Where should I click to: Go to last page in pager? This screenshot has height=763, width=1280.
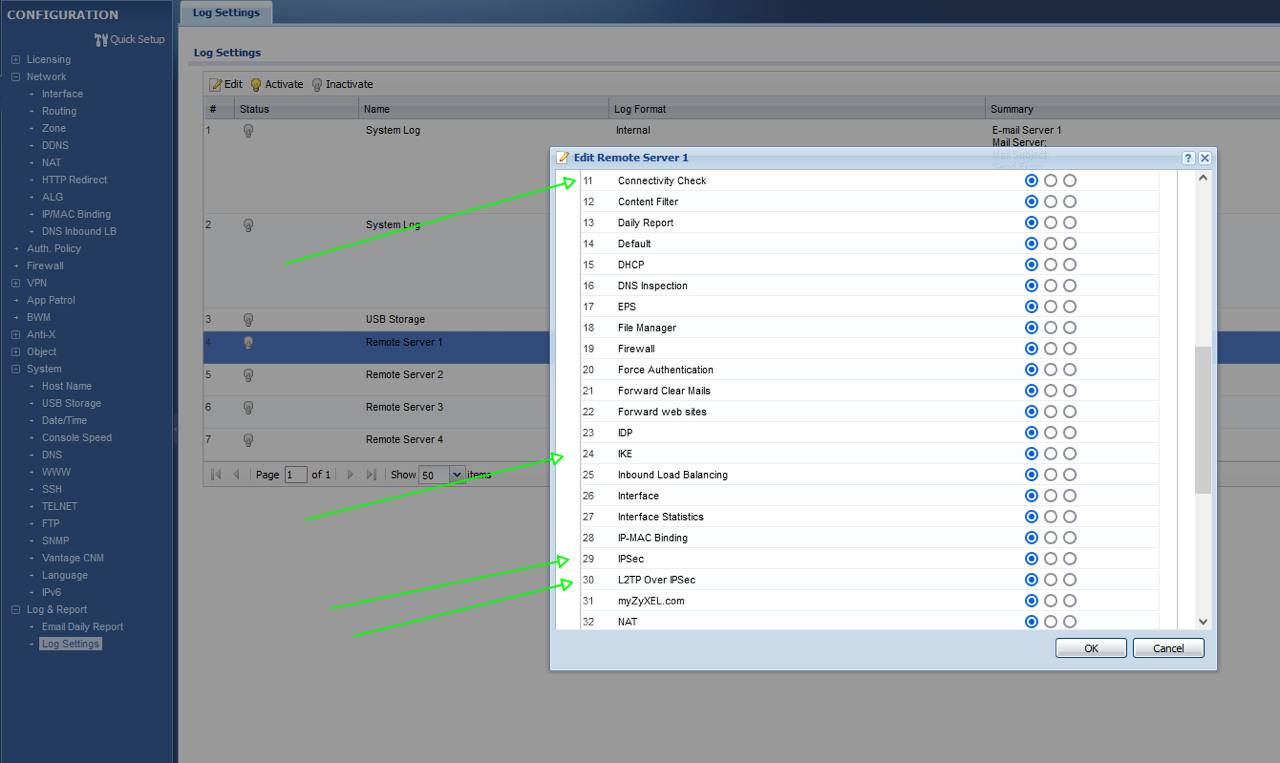point(371,475)
